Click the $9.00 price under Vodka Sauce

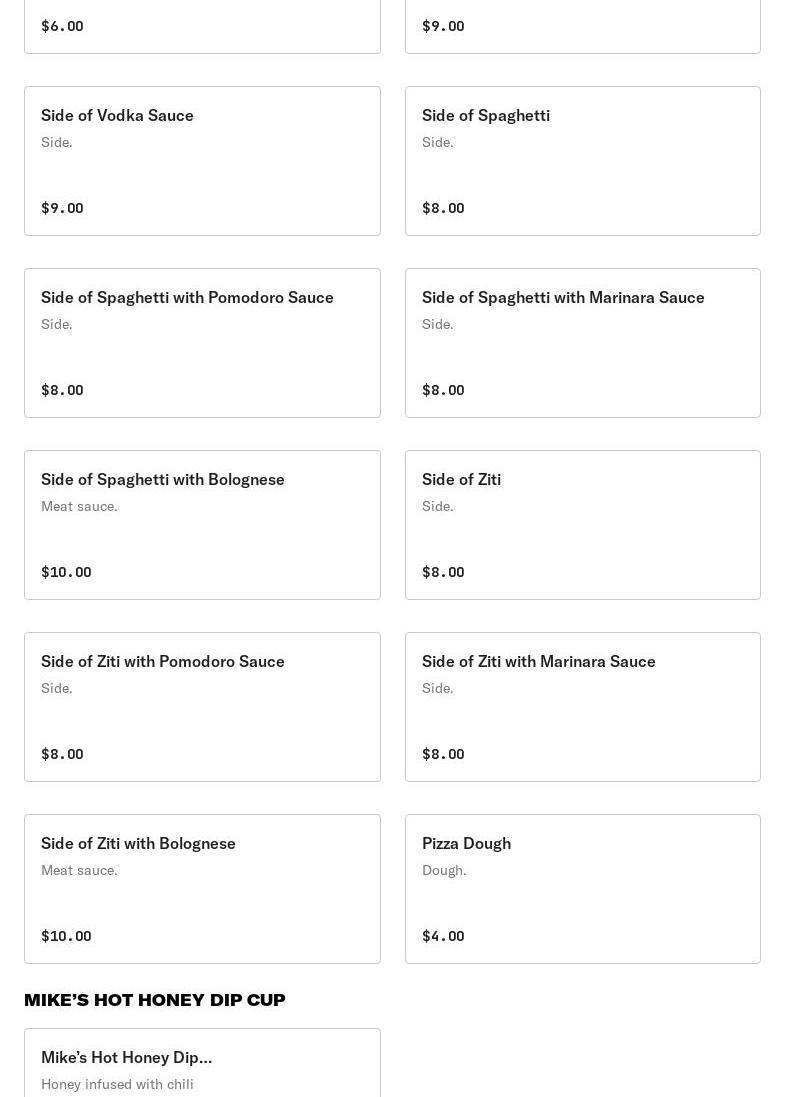62,208
